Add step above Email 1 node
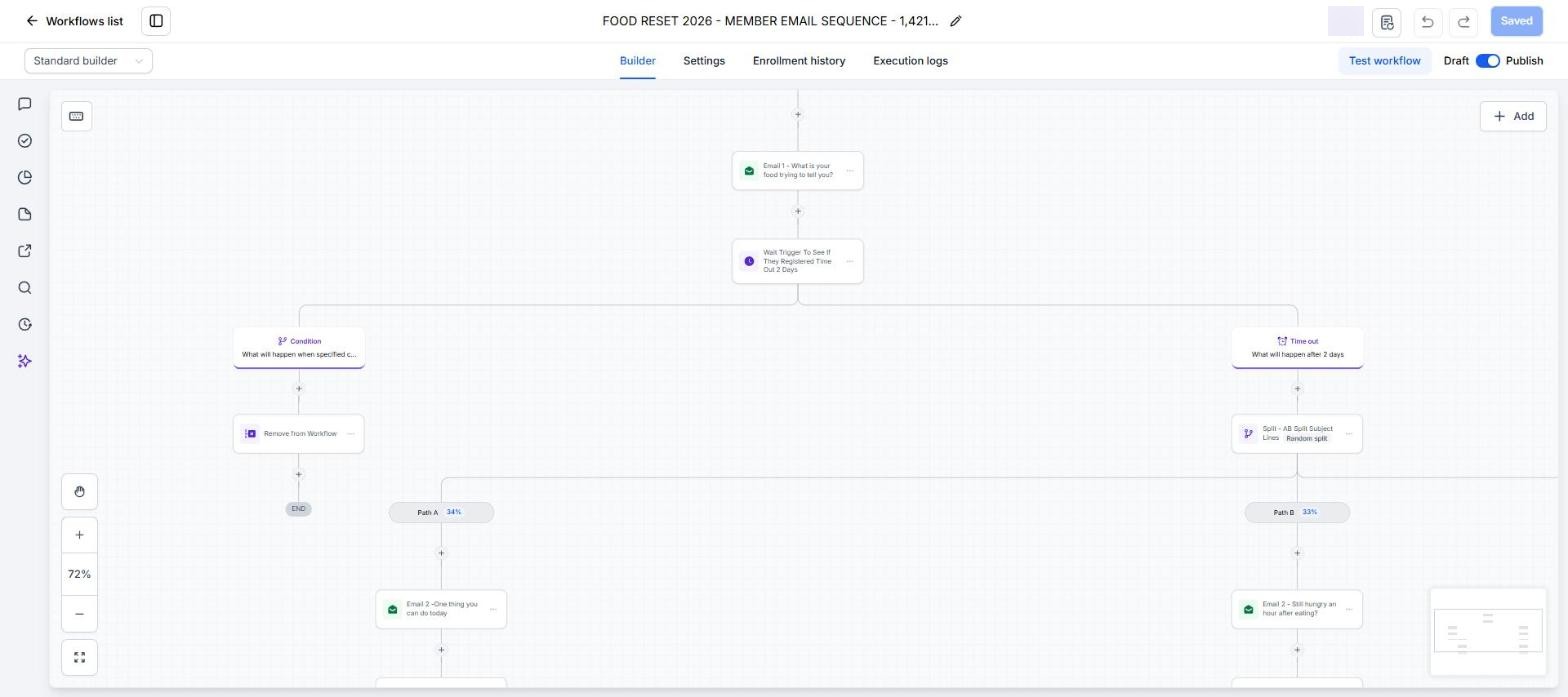Image resolution: width=1568 pixels, height=697 pixels. pos(797,114)
